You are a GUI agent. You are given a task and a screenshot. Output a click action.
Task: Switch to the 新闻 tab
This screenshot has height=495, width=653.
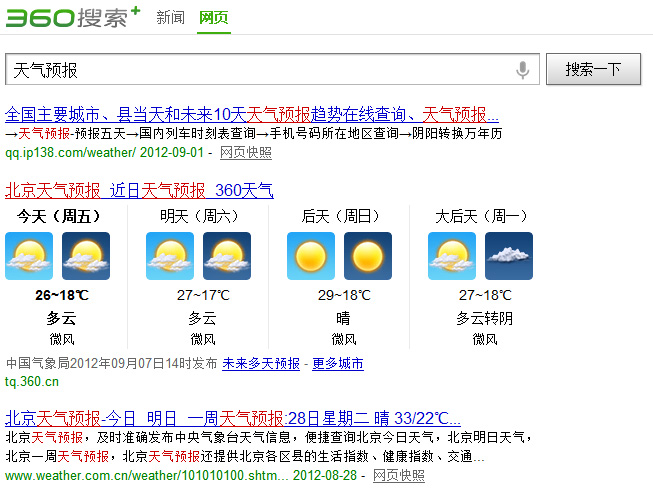point(170,17)
